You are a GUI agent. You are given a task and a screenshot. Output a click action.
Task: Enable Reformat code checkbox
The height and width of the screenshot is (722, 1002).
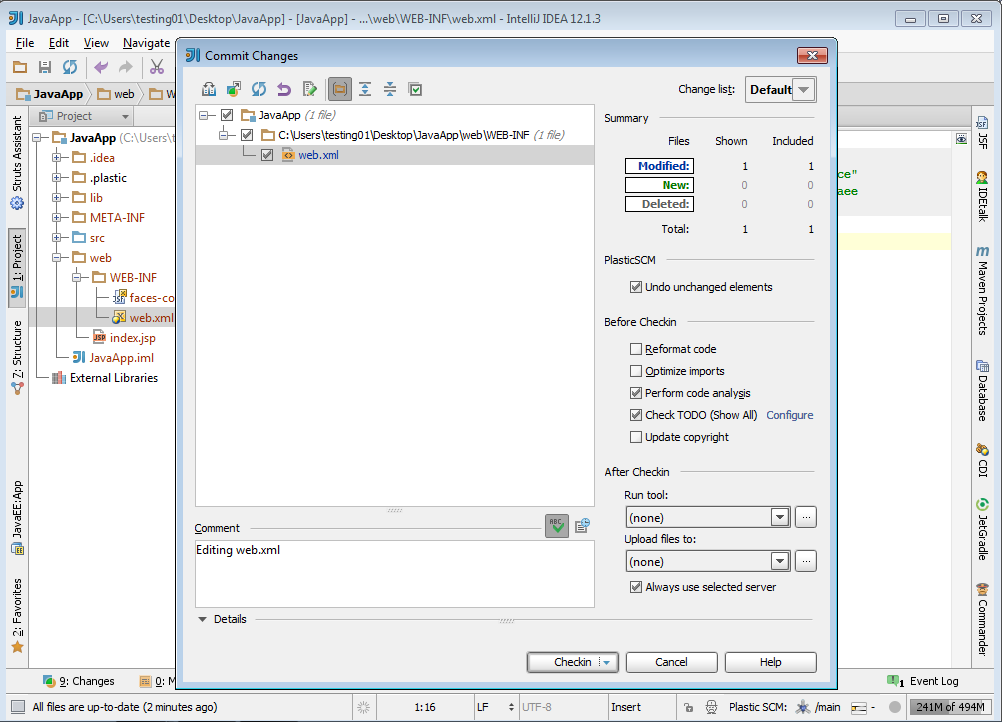(x=636, y=349)
